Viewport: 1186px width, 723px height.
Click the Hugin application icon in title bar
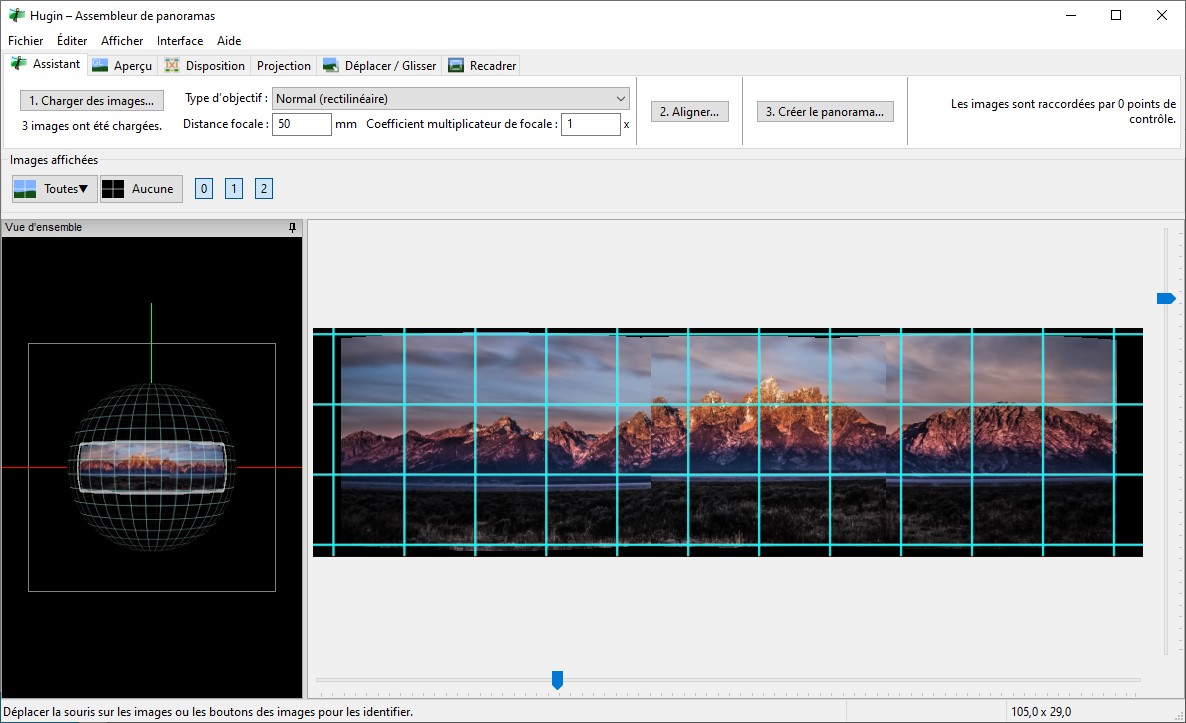(14, 16)
